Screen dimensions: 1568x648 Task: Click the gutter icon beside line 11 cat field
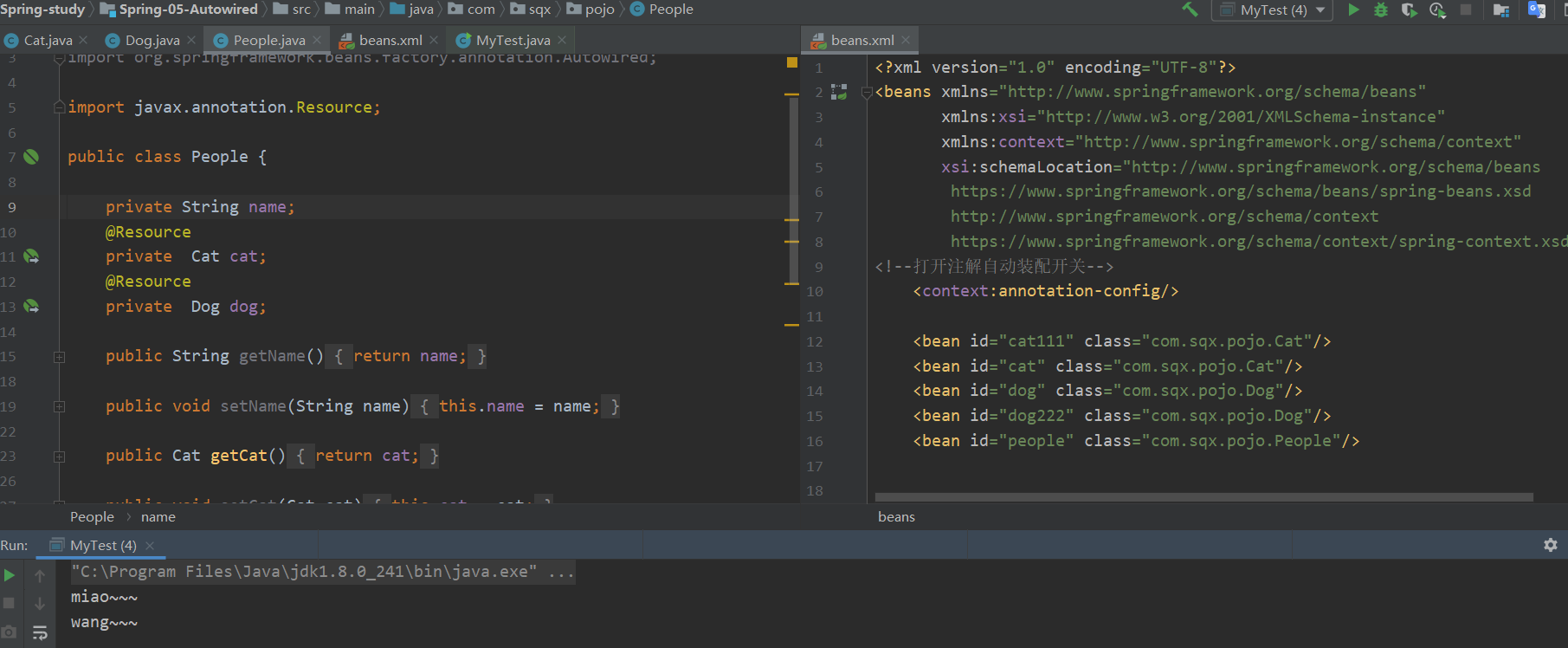31,256
